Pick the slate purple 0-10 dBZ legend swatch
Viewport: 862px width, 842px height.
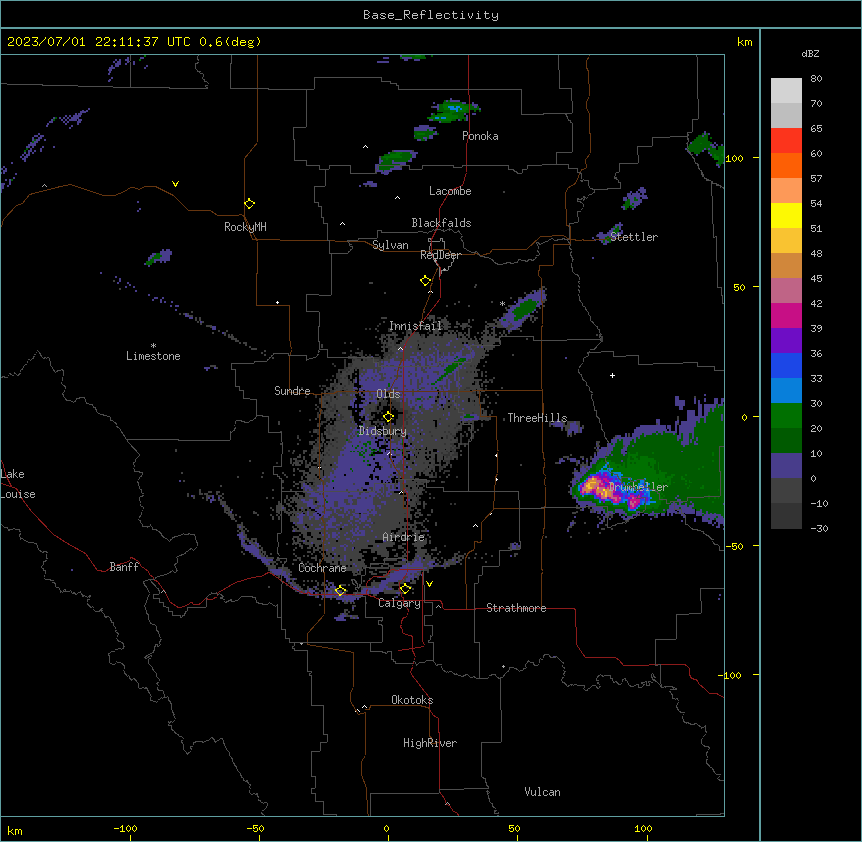786,466
